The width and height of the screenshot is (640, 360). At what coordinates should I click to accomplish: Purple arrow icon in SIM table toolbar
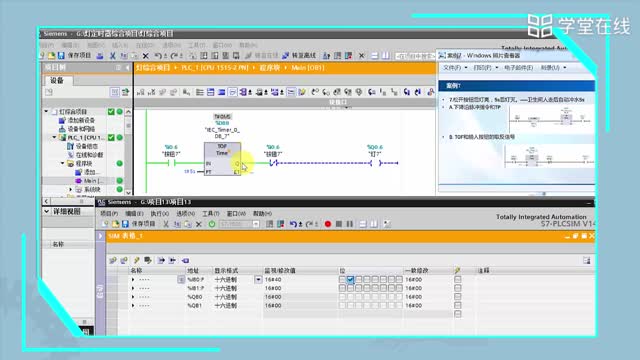[185, 260]
